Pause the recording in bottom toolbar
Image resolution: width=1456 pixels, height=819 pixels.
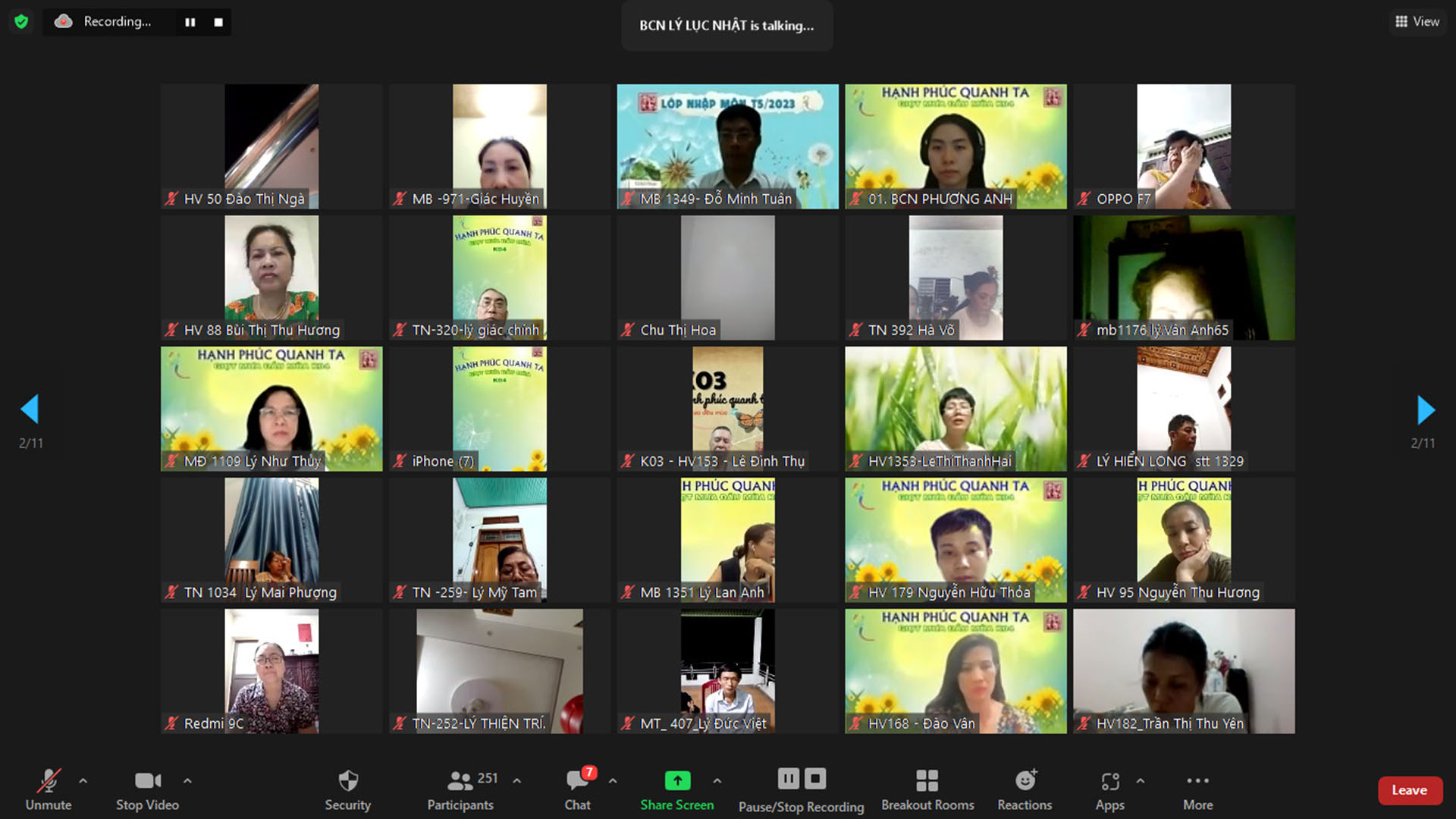[x=789, y=779]
